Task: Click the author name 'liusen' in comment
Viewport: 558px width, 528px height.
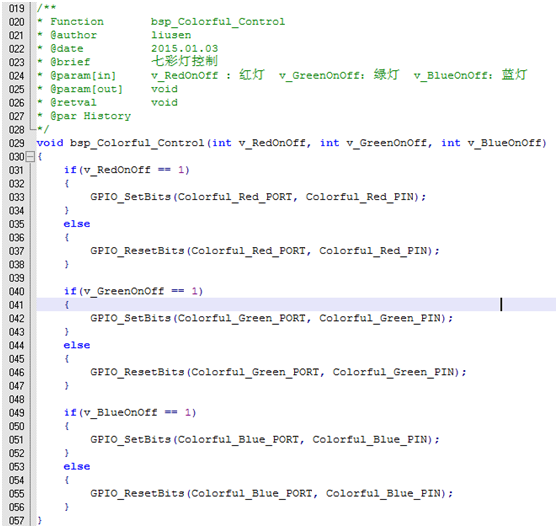Action: pos(171,35)
